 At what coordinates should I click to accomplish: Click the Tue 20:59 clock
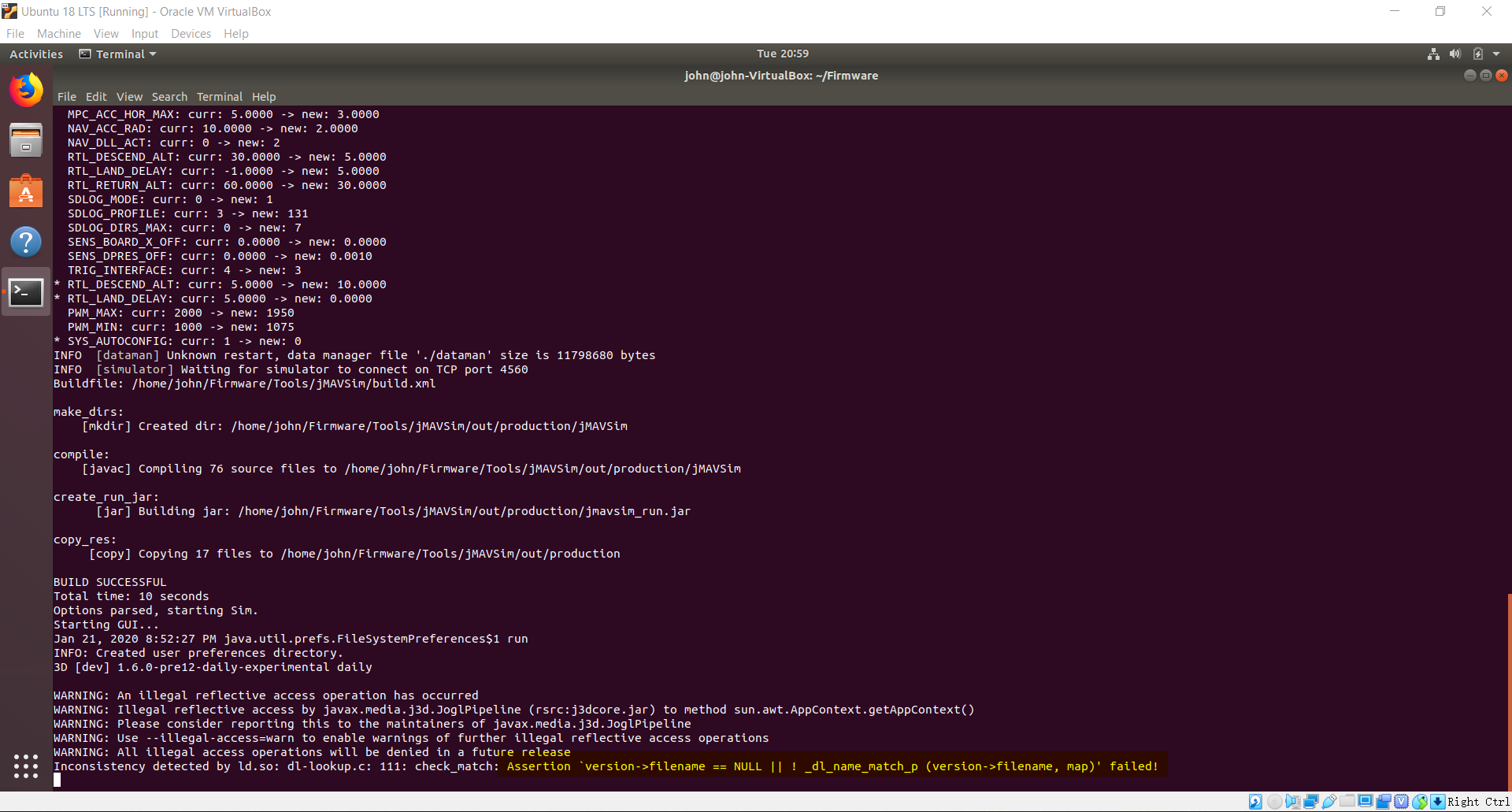[782, 54]
